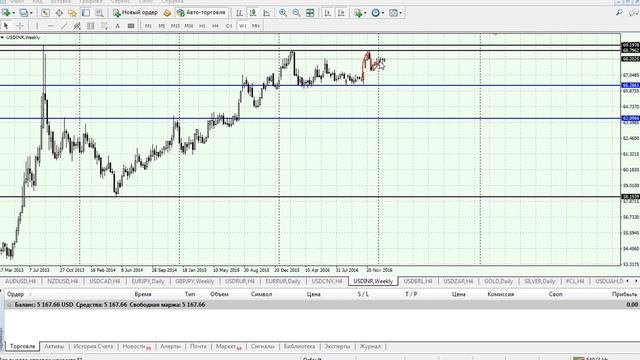
Task: Enable the H4 timeframe
Action: point(216,26)
